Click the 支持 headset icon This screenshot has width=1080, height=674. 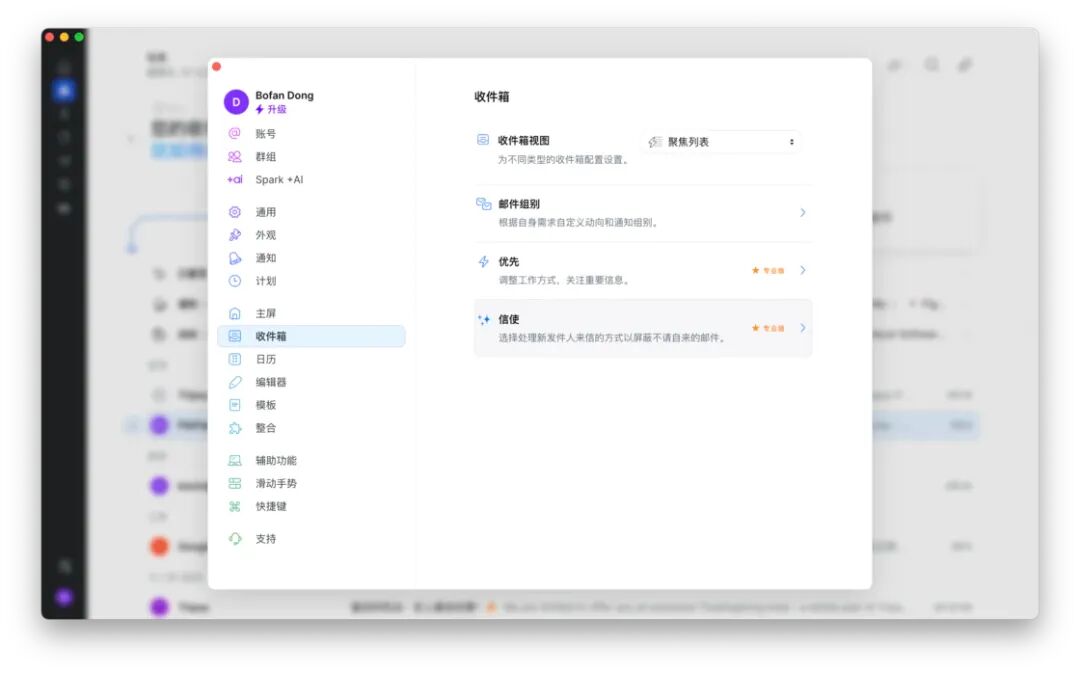point(235,539)
